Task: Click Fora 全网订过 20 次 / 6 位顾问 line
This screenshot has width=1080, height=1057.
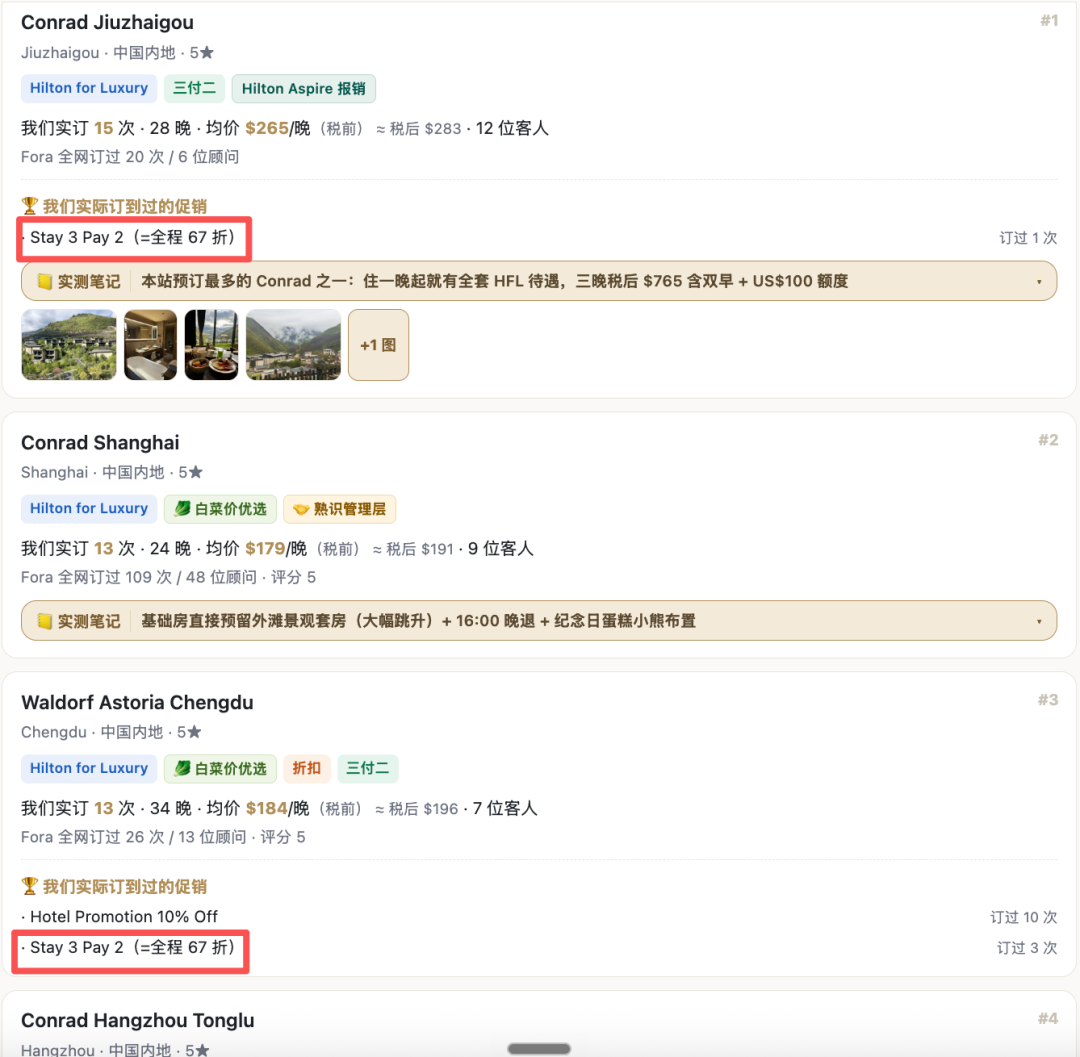Action: (x=130, y=157)
